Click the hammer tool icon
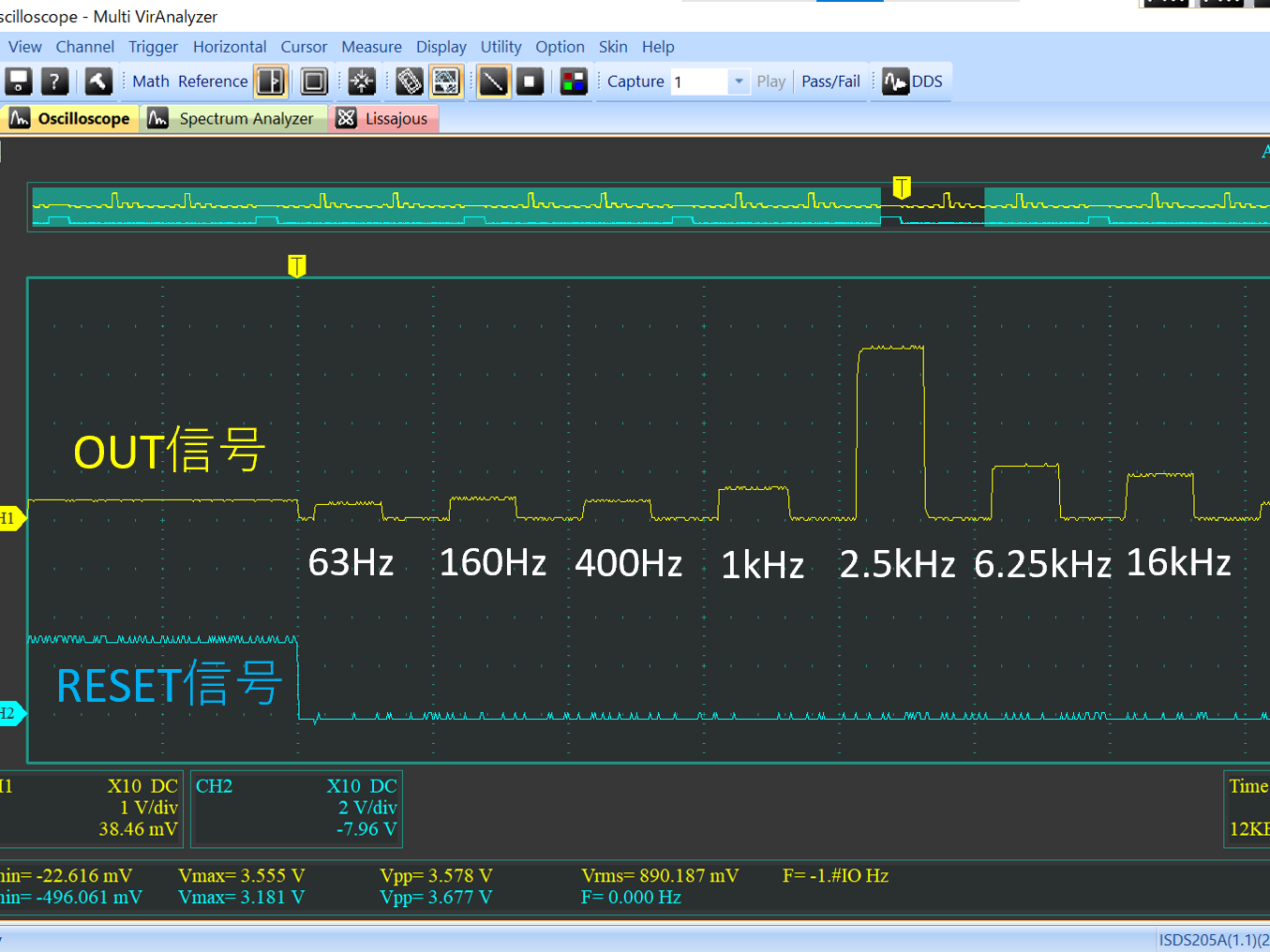This screenshot has width=1270, height=952. click(98, 82)
